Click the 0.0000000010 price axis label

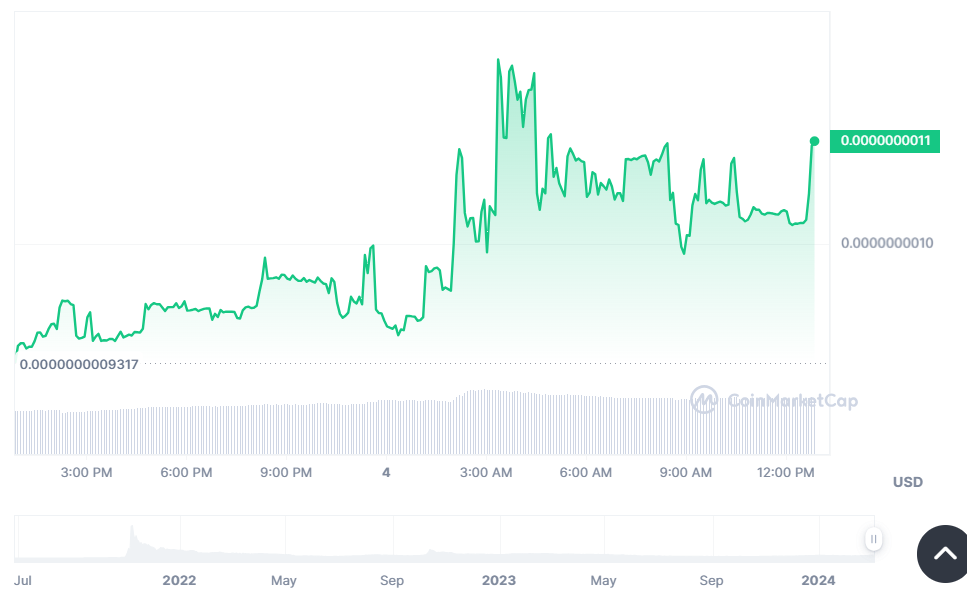[x=886, y=243]
